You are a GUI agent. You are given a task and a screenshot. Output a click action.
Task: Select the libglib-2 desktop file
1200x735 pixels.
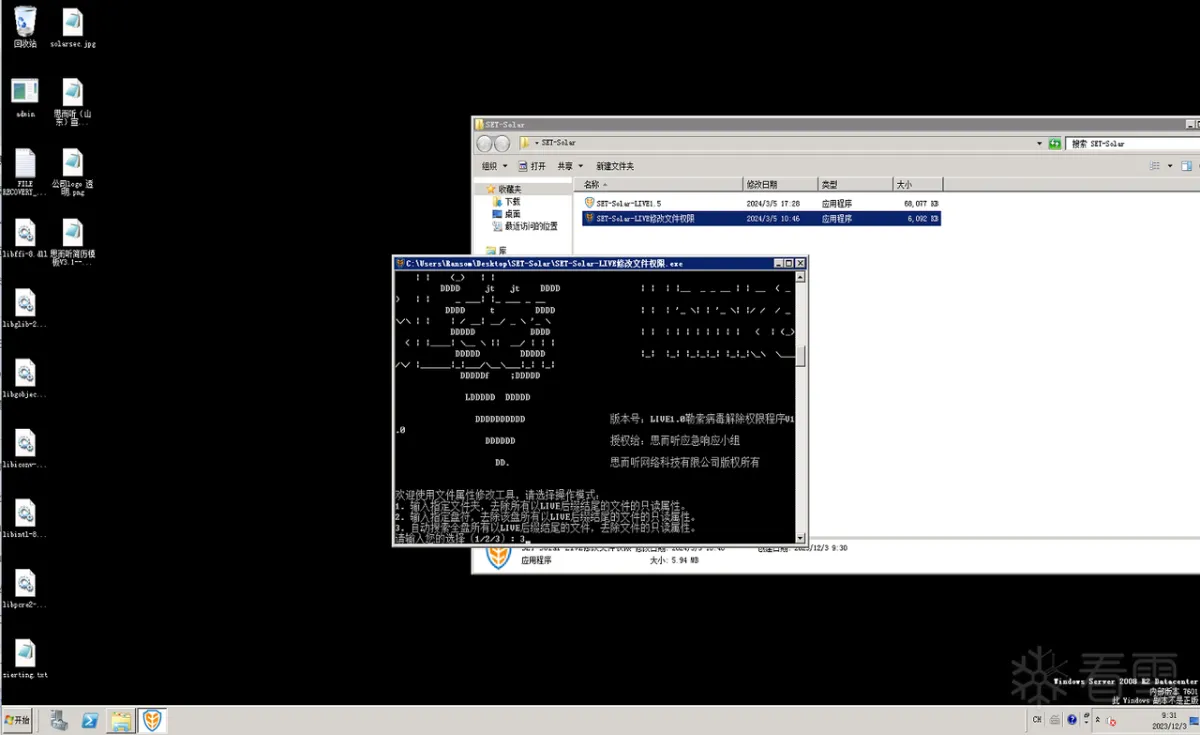(25, 309)
